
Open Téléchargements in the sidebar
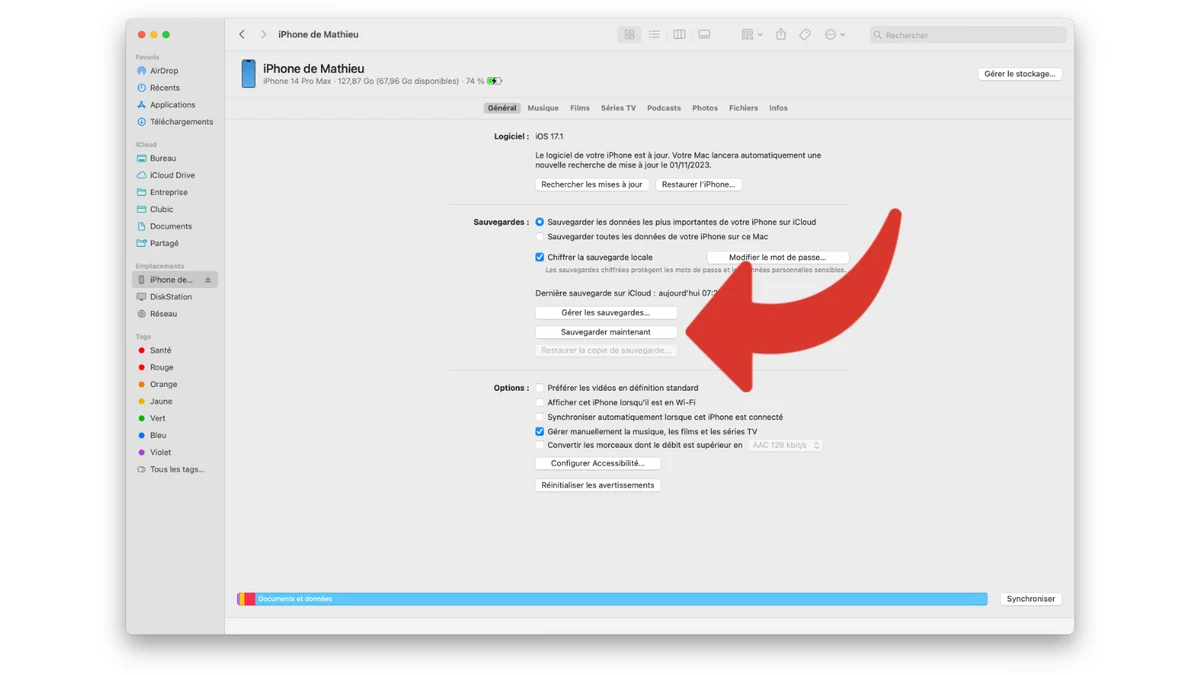pyautogui.click(x=181, y=122)
